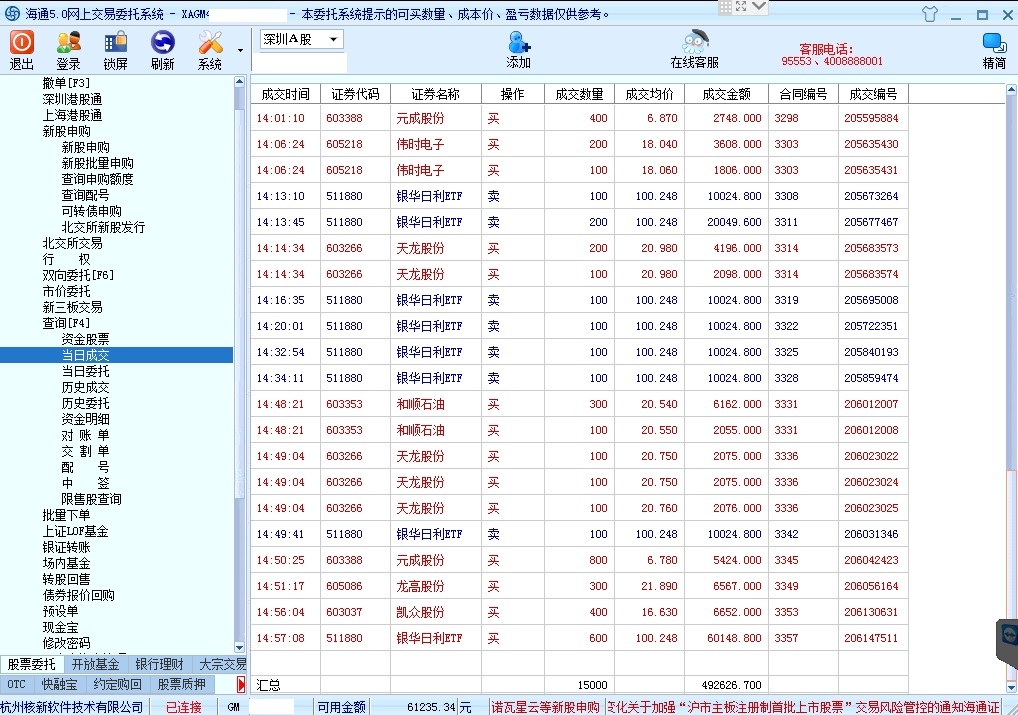
Task: Click the skin shirt icon in title bar
Action: (930, 14)
